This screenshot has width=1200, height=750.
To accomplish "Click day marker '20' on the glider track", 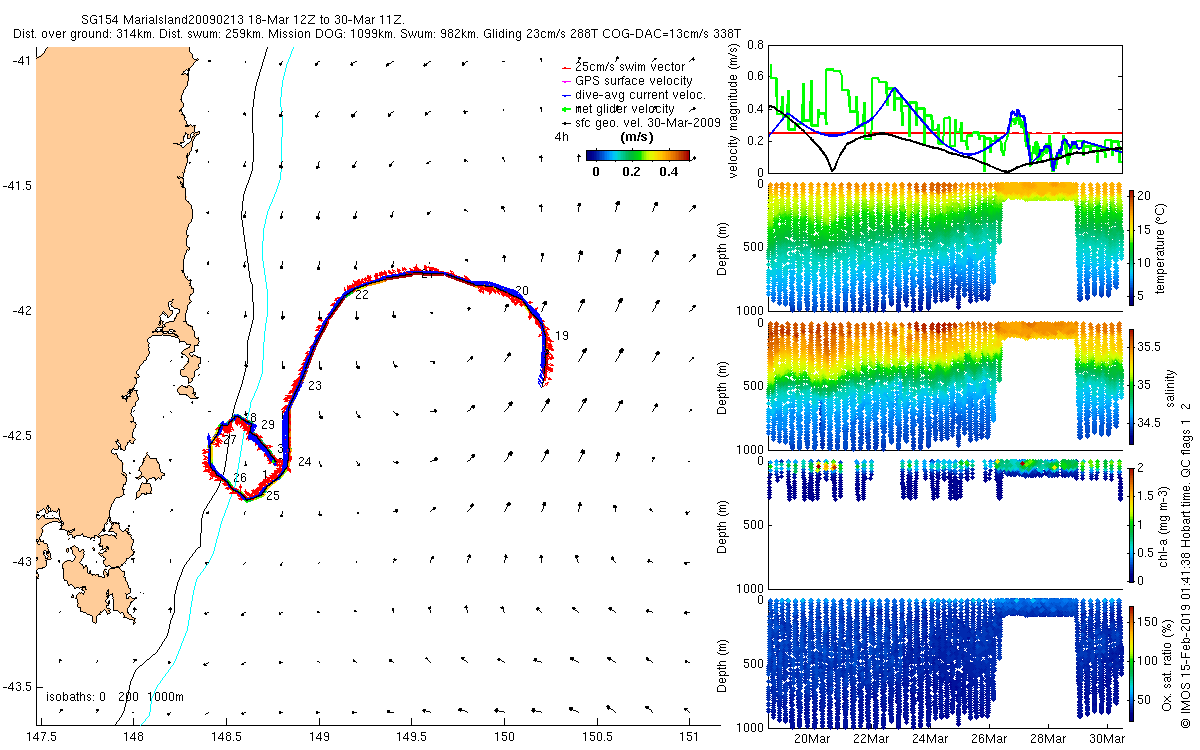I will [522, 291].
